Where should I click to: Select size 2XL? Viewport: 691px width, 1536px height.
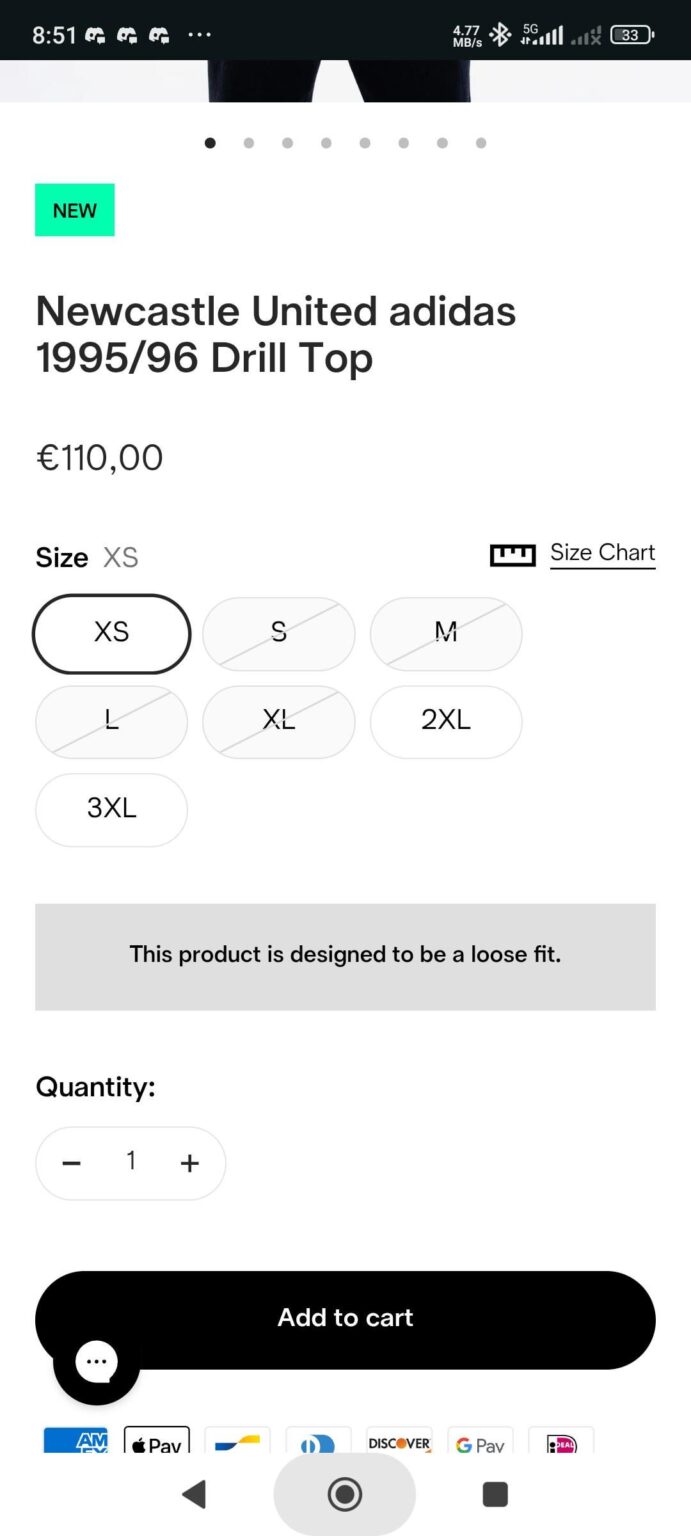[446, 721]
